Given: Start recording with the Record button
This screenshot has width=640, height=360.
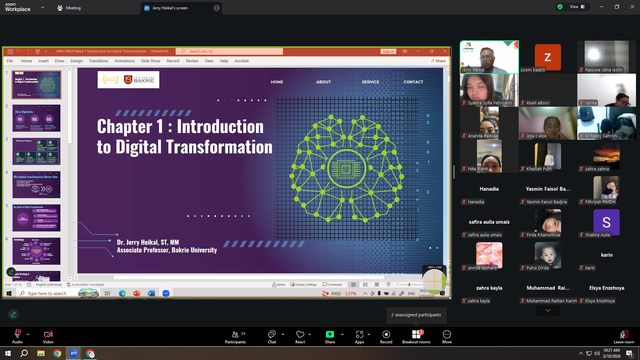Looking at the screenshot, I should (x=386, y=336).
